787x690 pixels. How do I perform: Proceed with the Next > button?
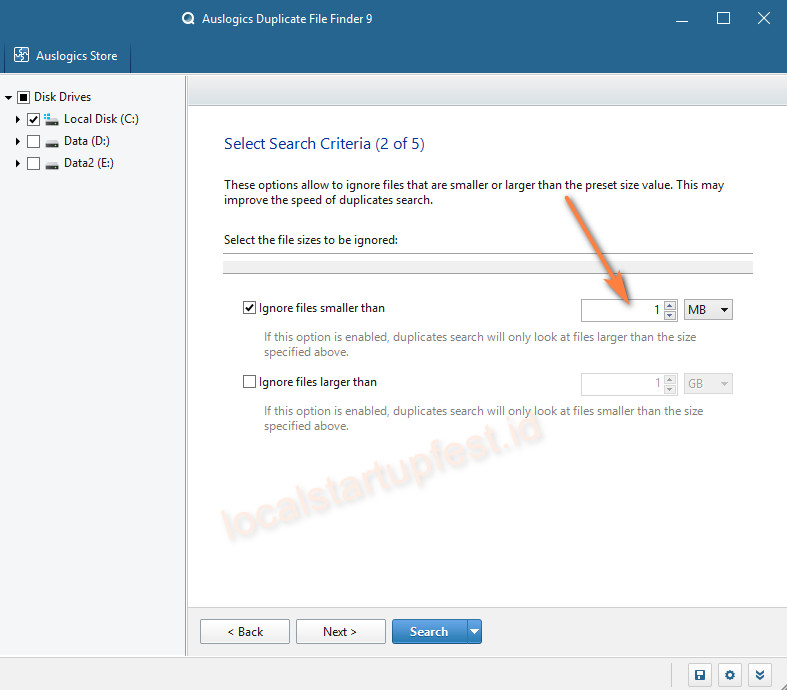pos(341,631)
